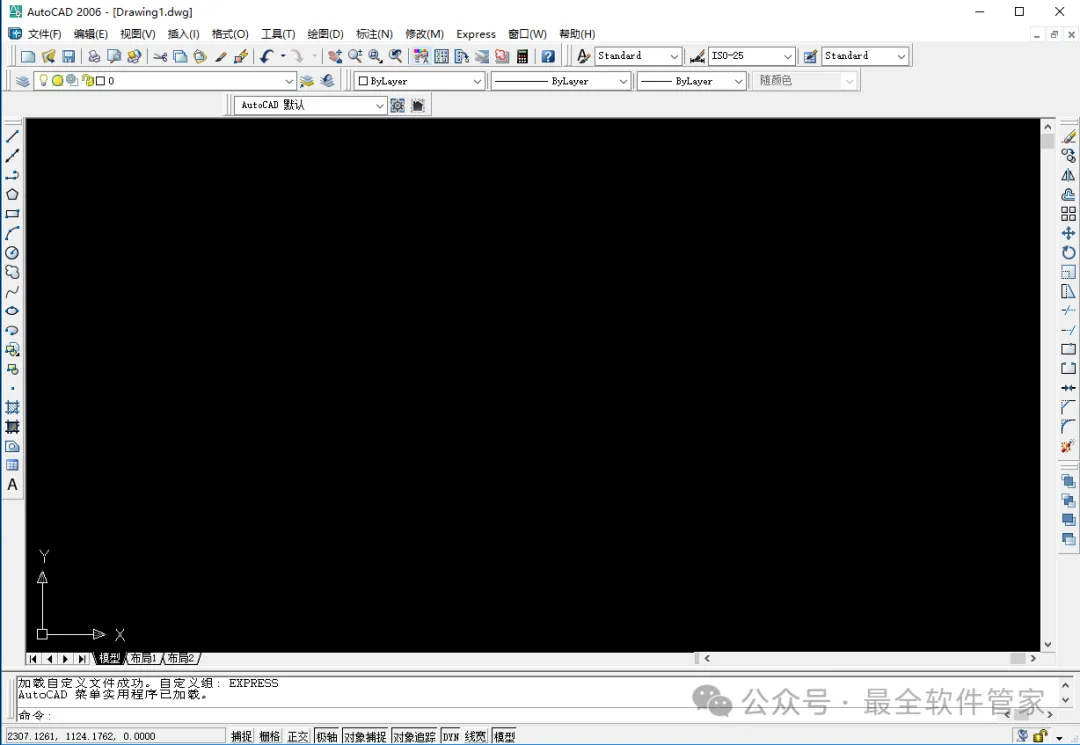Click the drawing vertical scrollbar down arrow
This screenshot has width=1080, height=745.
point(1048,644)
